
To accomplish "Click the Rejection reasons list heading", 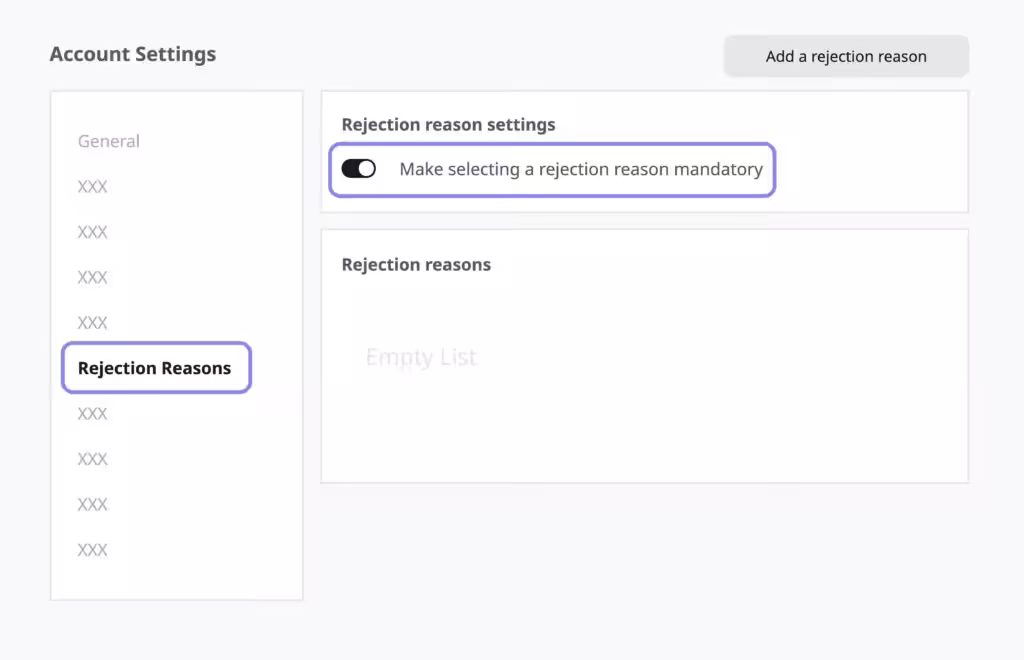I will (416, 264).
